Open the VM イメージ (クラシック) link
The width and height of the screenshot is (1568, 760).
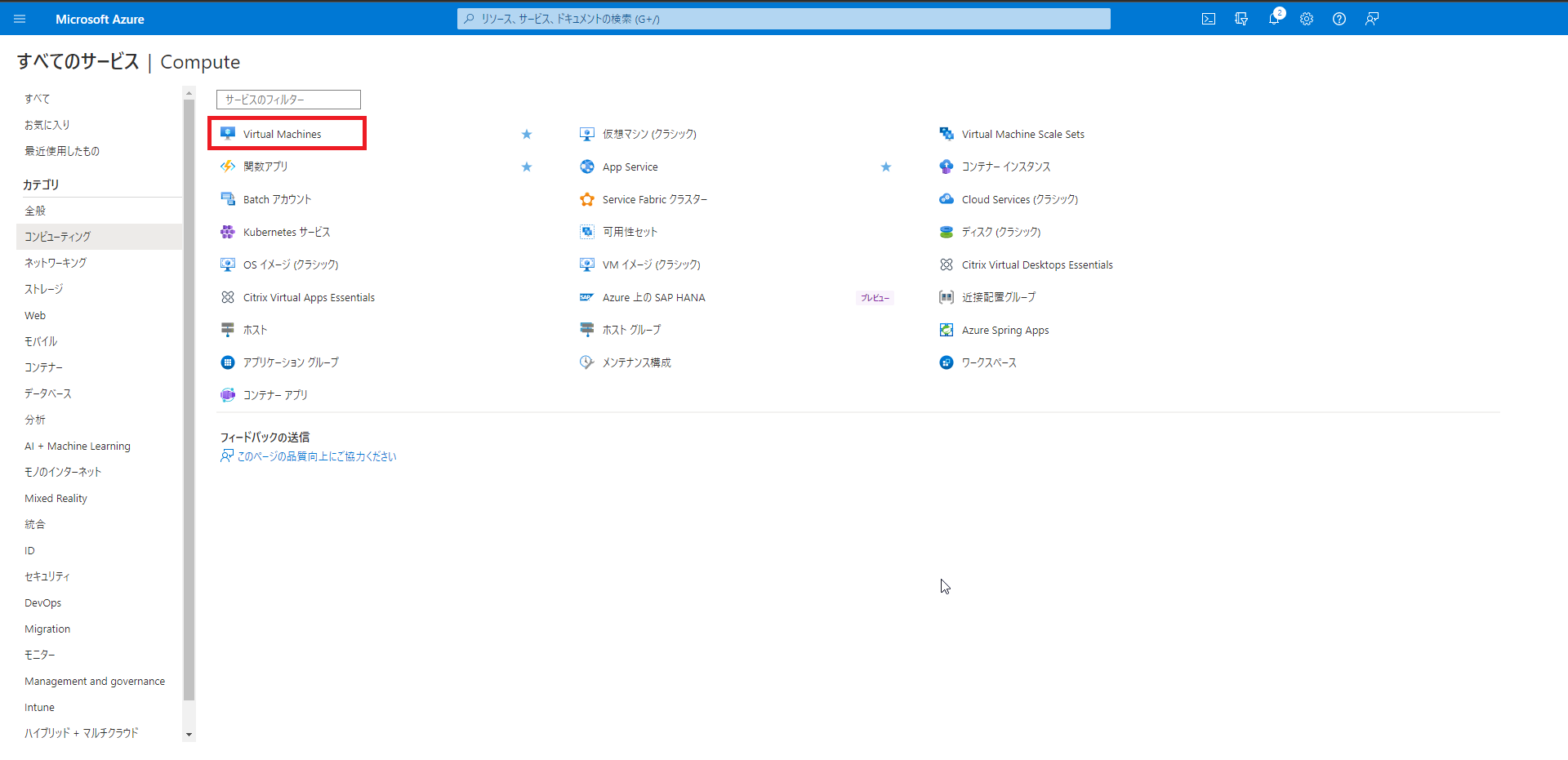click(652, 264)
